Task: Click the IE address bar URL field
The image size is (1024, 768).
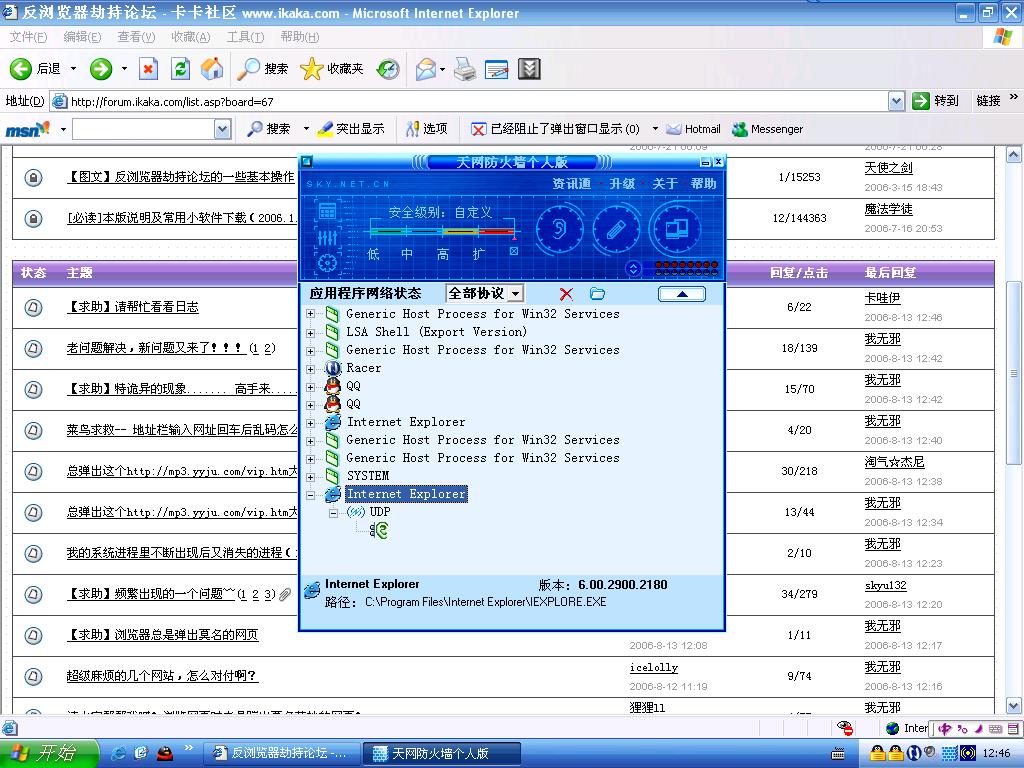Action: [x=470, y=101]
